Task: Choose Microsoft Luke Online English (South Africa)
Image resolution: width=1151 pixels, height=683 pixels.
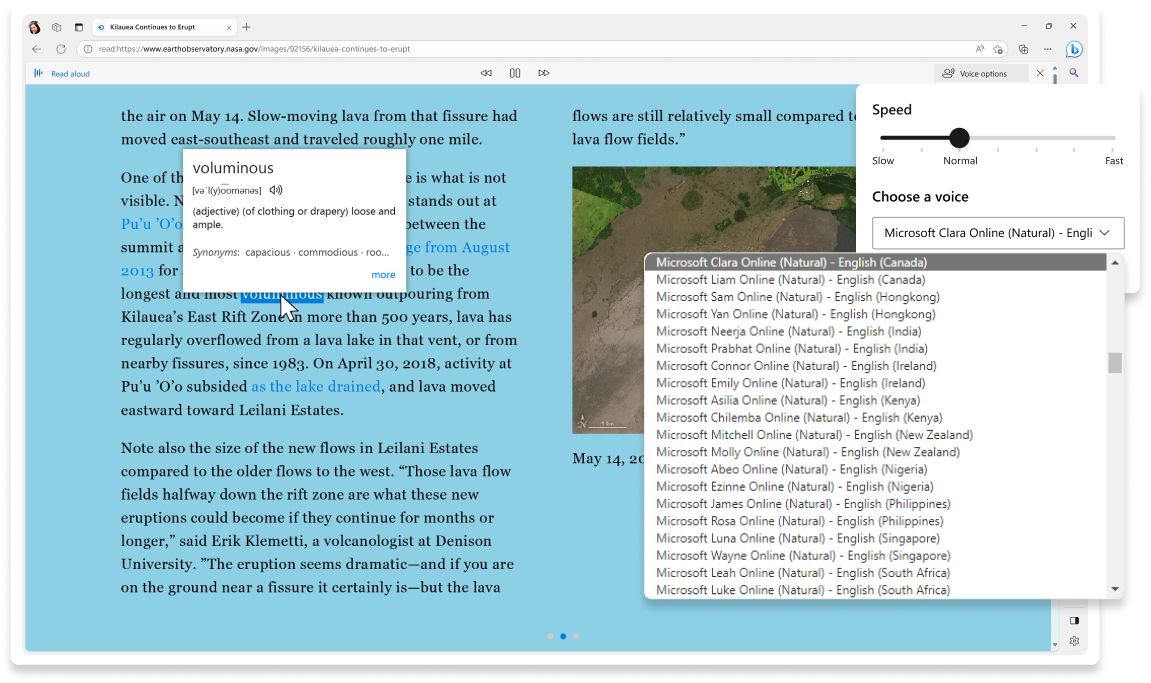Action: [875, 590]
